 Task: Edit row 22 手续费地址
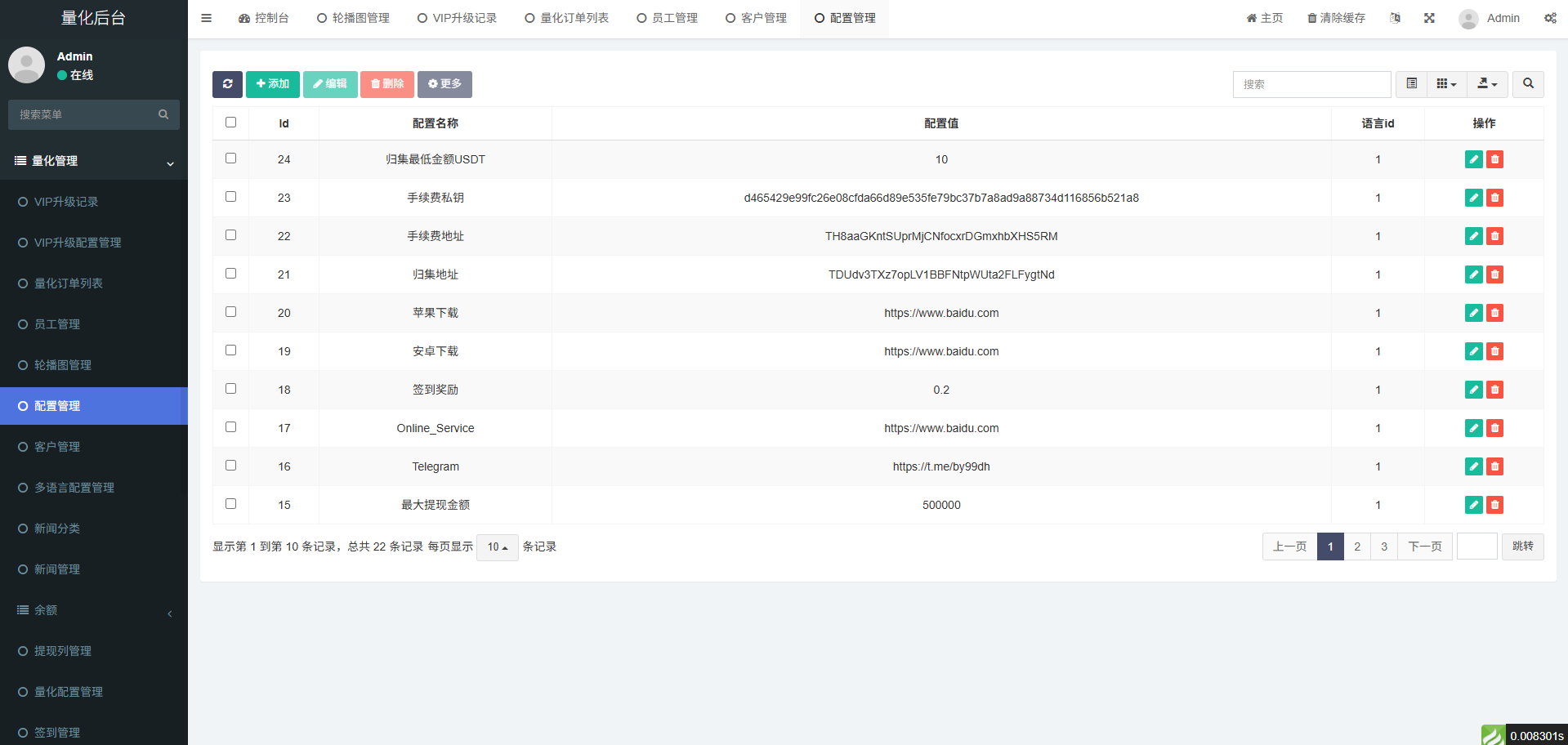pos(1473,236)
